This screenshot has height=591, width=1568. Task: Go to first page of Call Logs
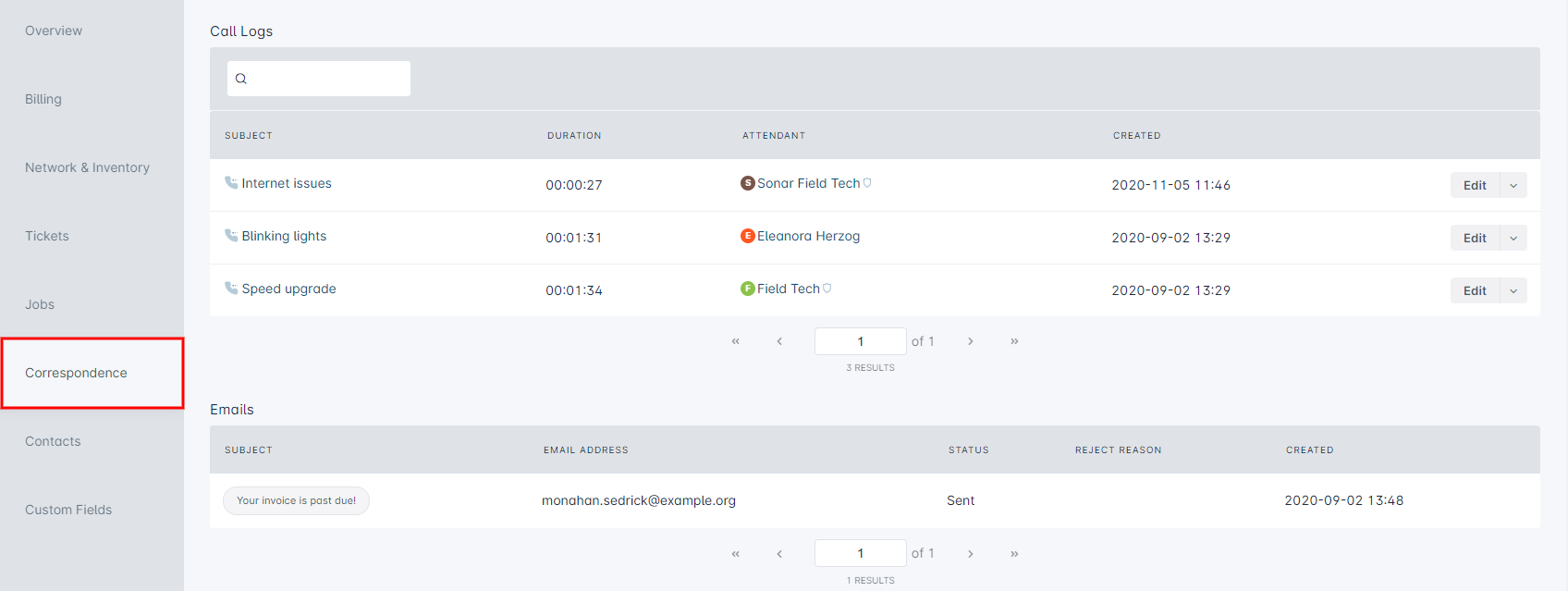pos(736,341)
